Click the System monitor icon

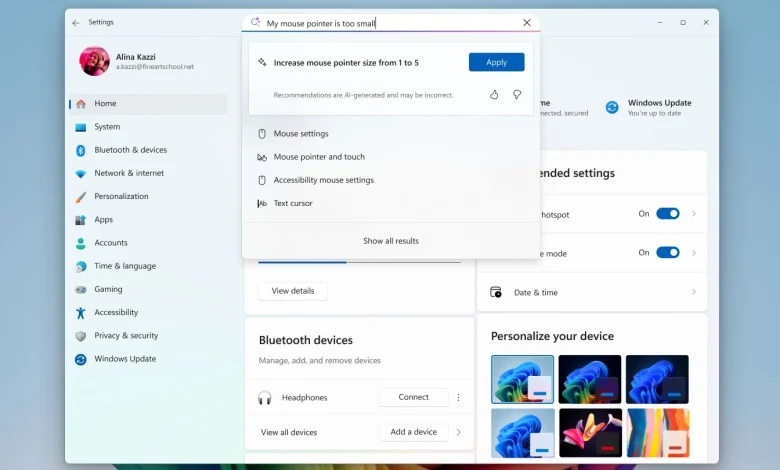(81, 127)
